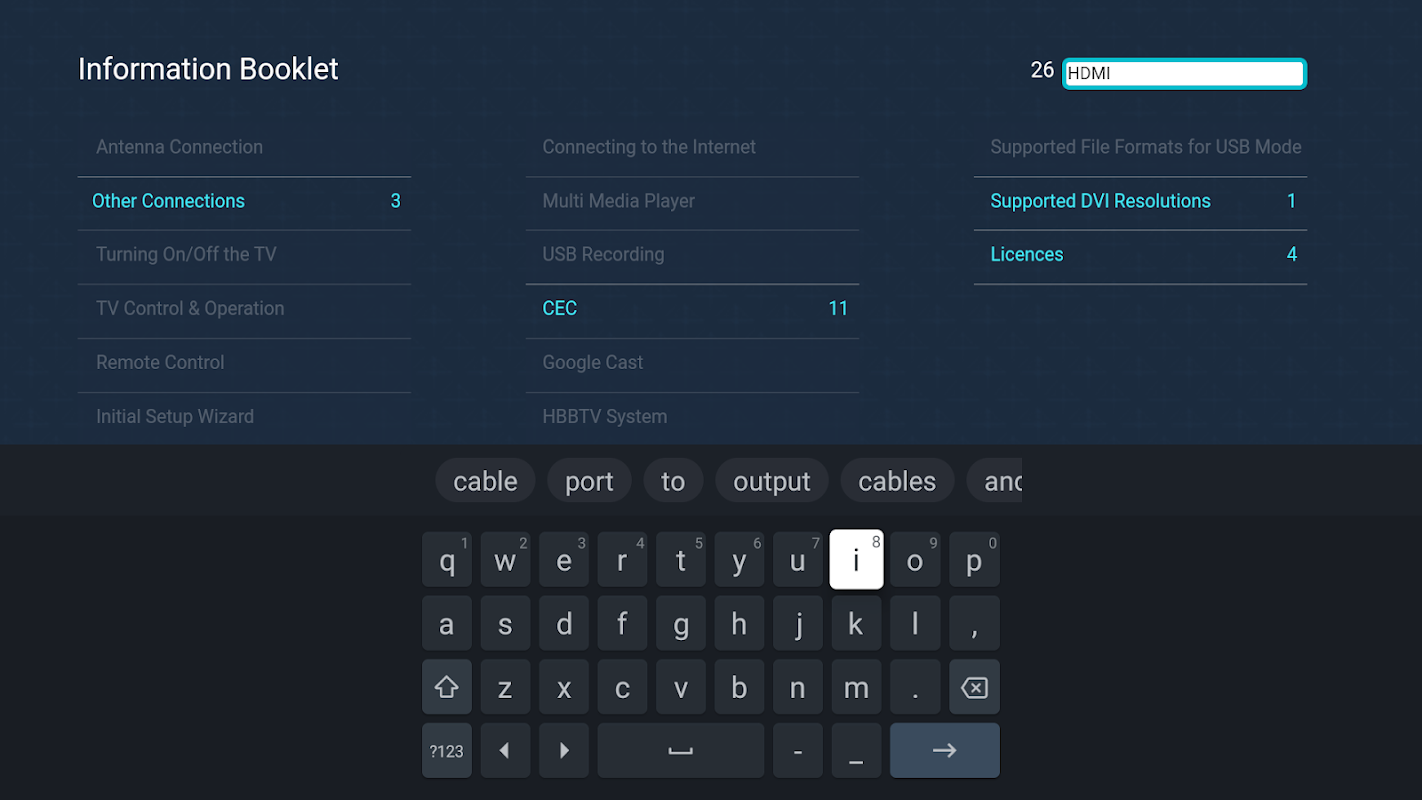This screenshot has width=1422, height=800.
Task: Tap the 'c' key
Action: [x=622, y=687]
